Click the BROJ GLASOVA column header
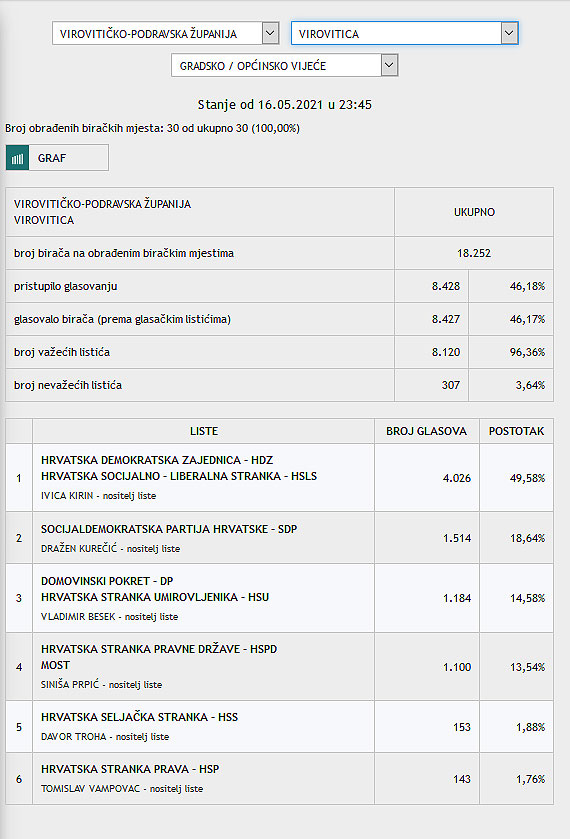 pyautogui.click(x=427, y=431)
